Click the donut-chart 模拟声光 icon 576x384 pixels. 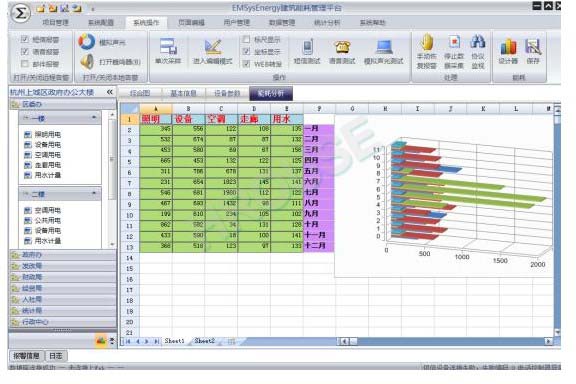click(87, 42)
